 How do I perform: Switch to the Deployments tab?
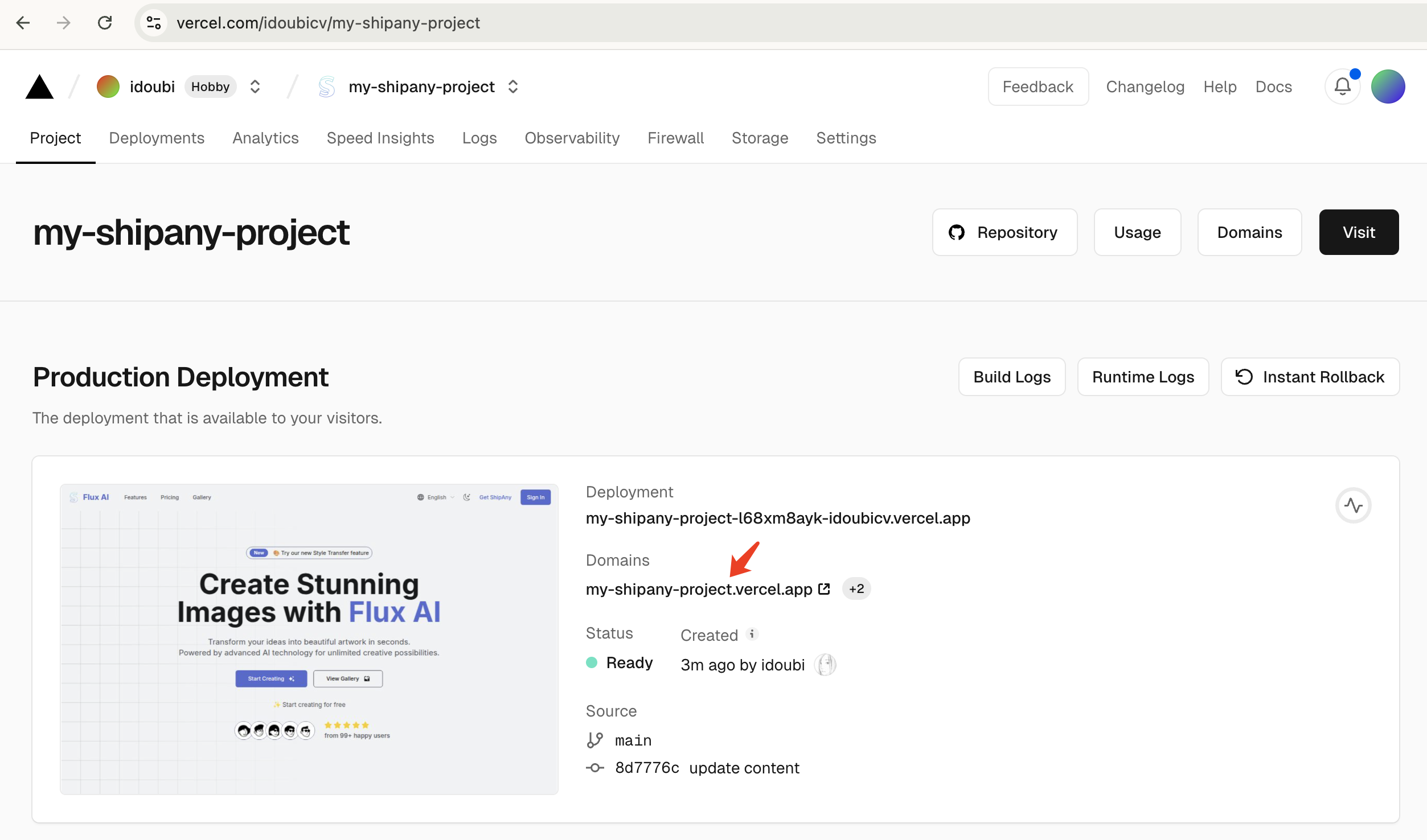(x=157, y=138)
